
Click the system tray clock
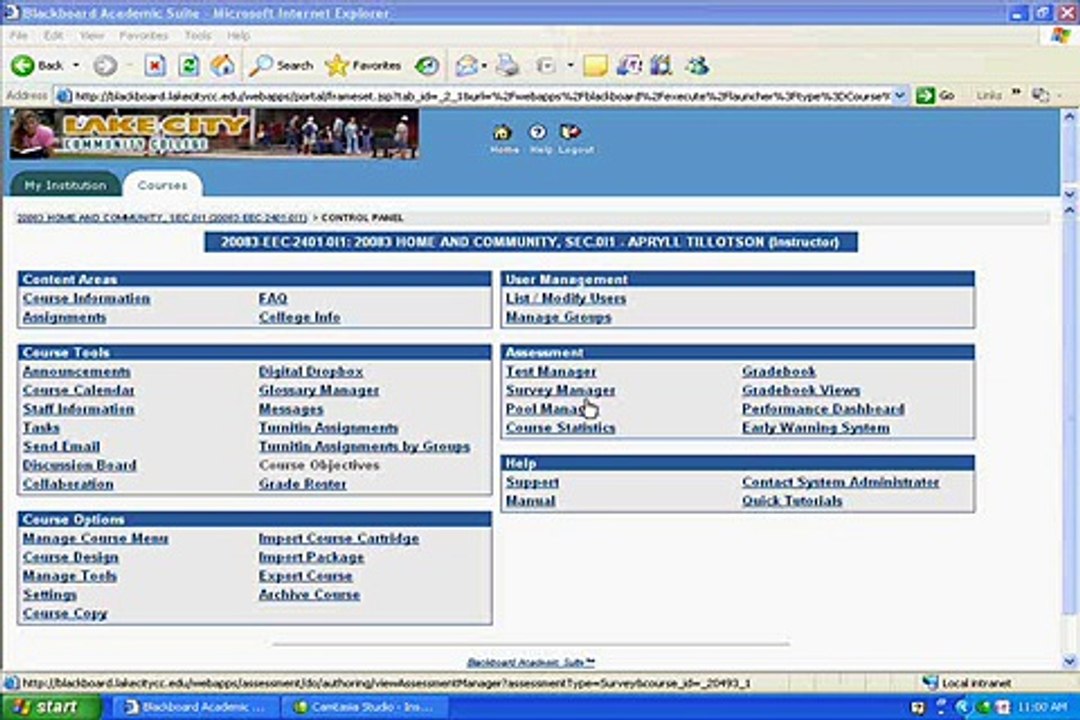tap(1042, 707)
